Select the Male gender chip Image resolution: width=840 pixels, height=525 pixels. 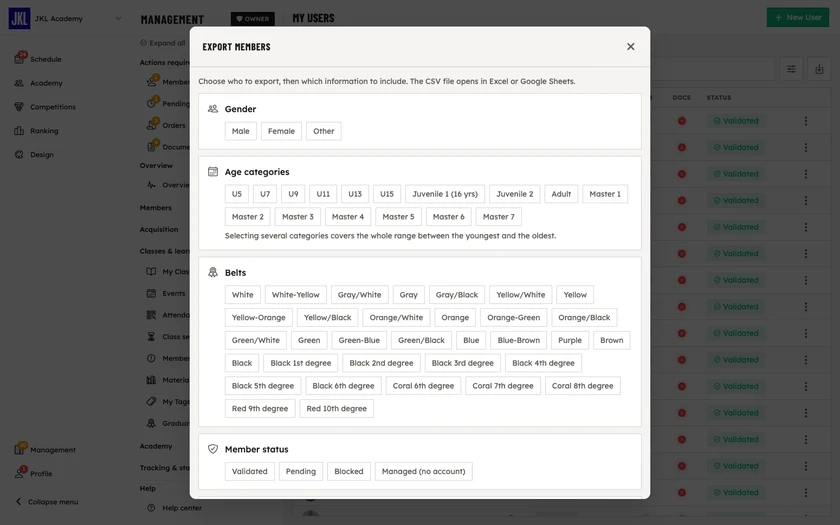tap(241, 131)
